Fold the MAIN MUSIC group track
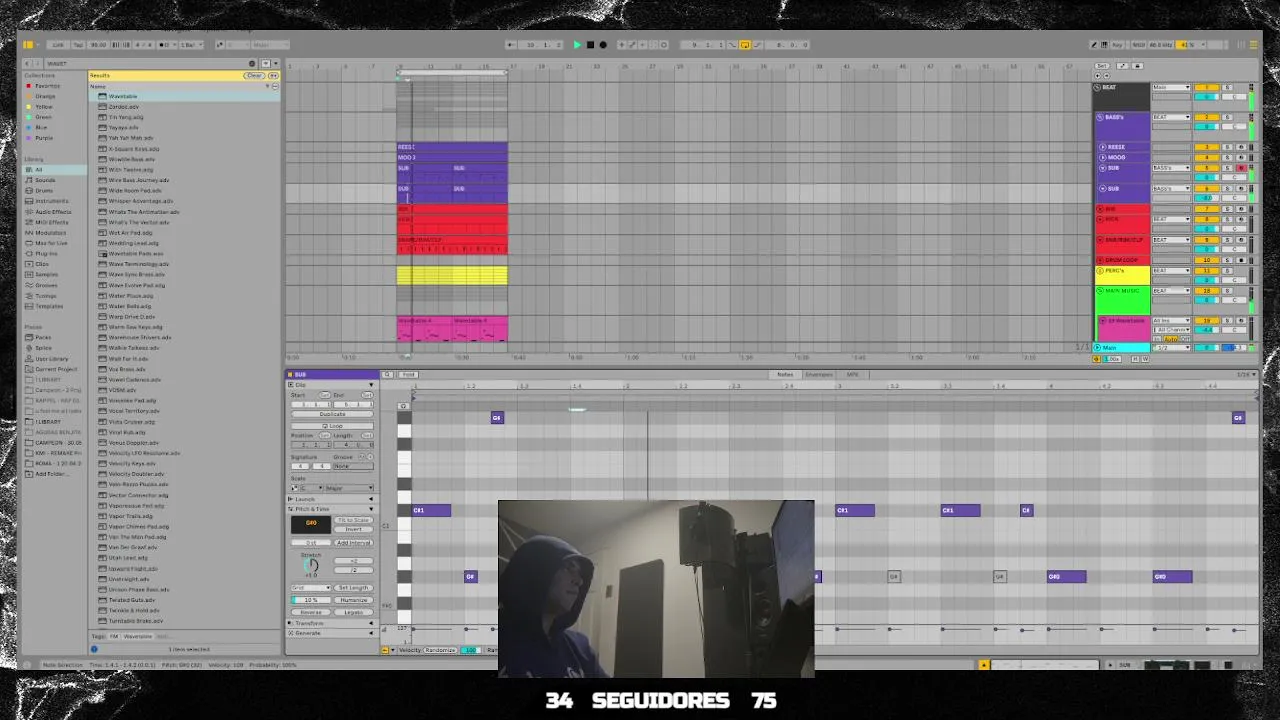Screen dimensions: 1280x720 1100,291
